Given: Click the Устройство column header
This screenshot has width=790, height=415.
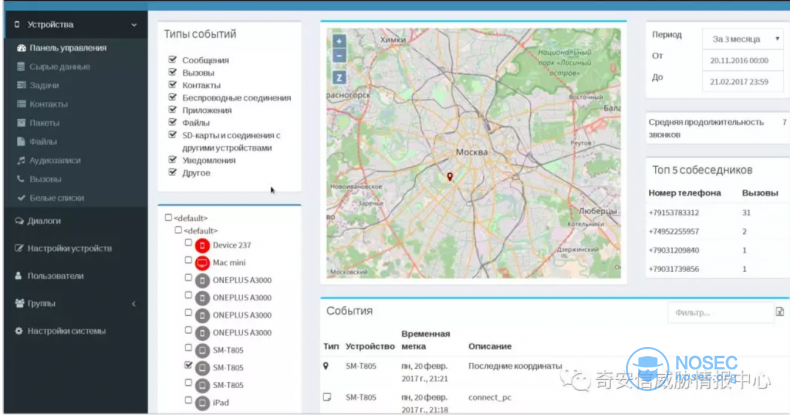Looking at the screenshot, I should tap(370, 347).
